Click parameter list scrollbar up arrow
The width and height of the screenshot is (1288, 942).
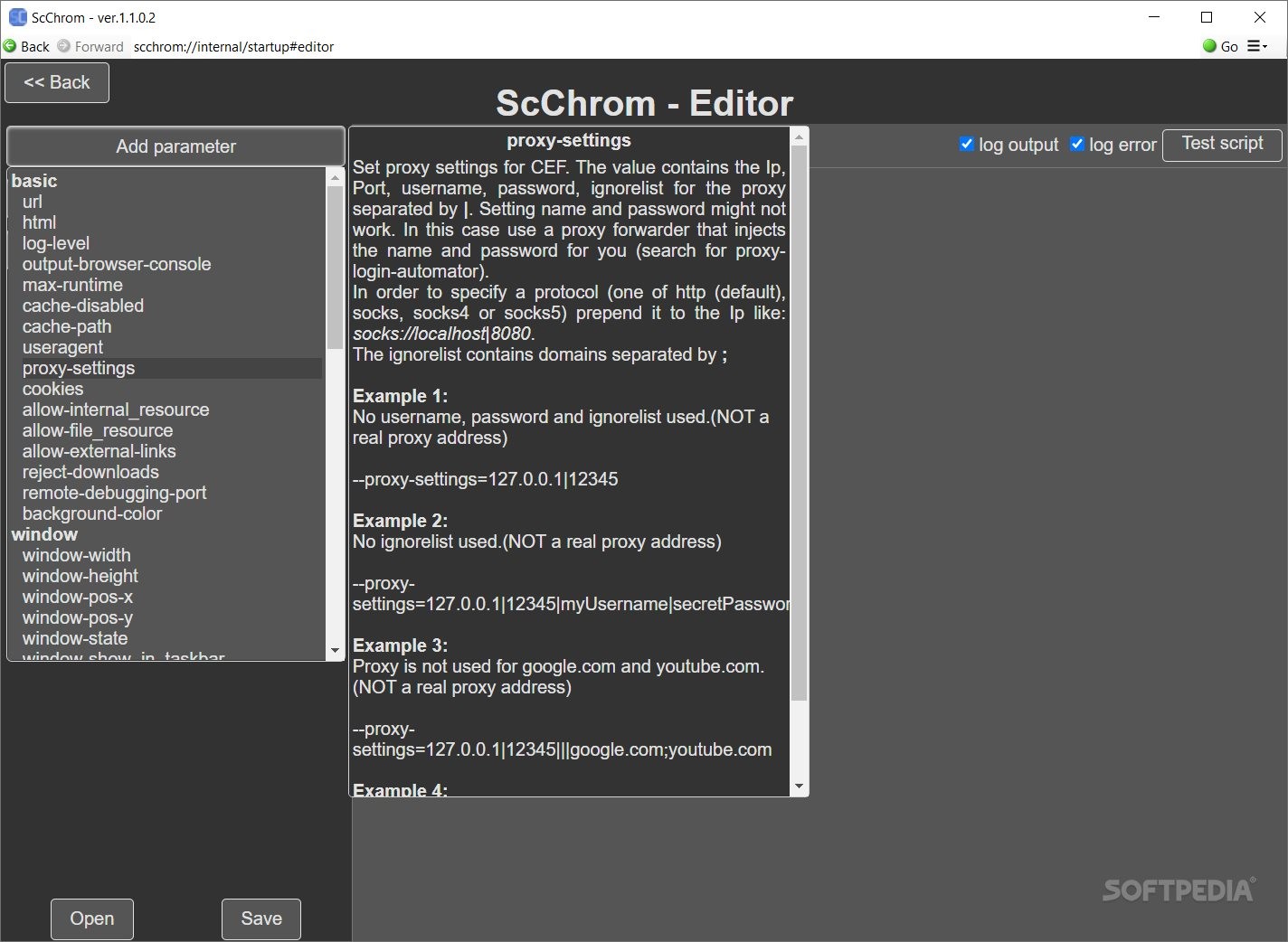point(335,177)
